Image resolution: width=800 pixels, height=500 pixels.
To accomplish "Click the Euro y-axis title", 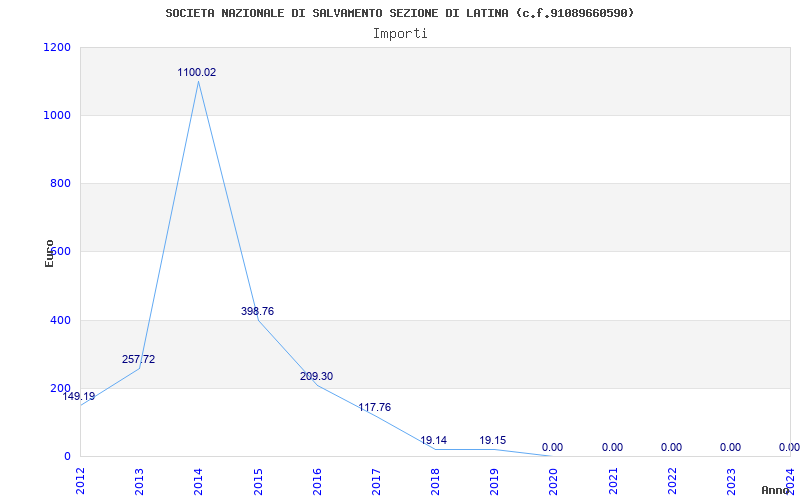I will pos(49,254).
